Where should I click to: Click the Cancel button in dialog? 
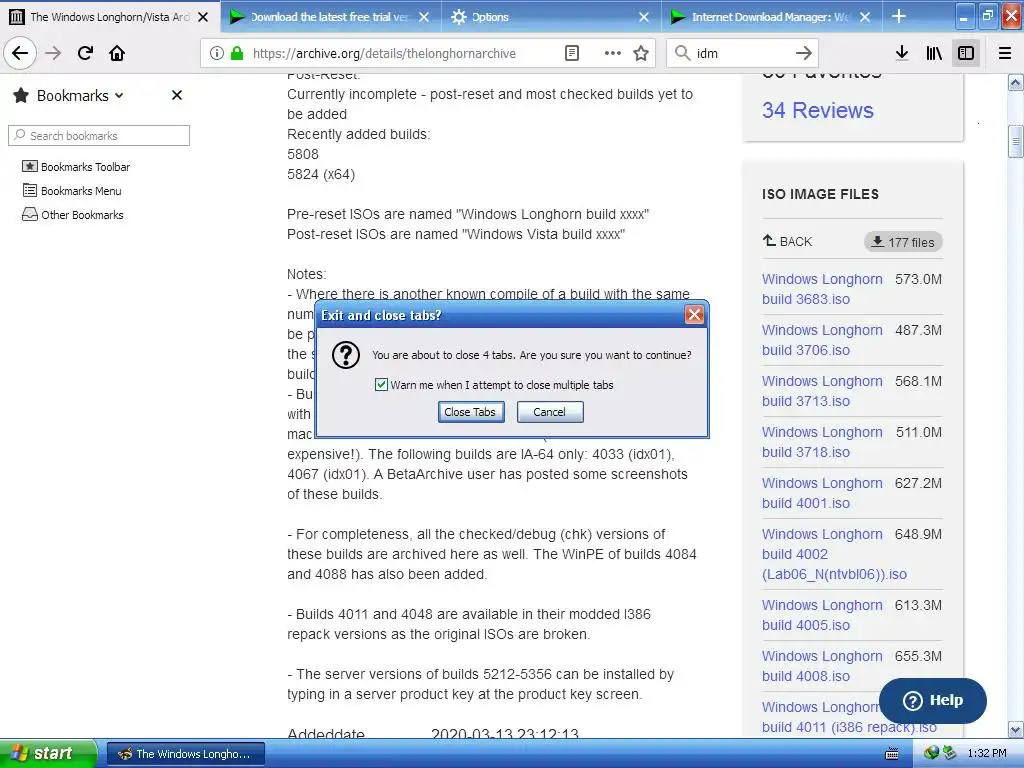(x=549, y=412)
